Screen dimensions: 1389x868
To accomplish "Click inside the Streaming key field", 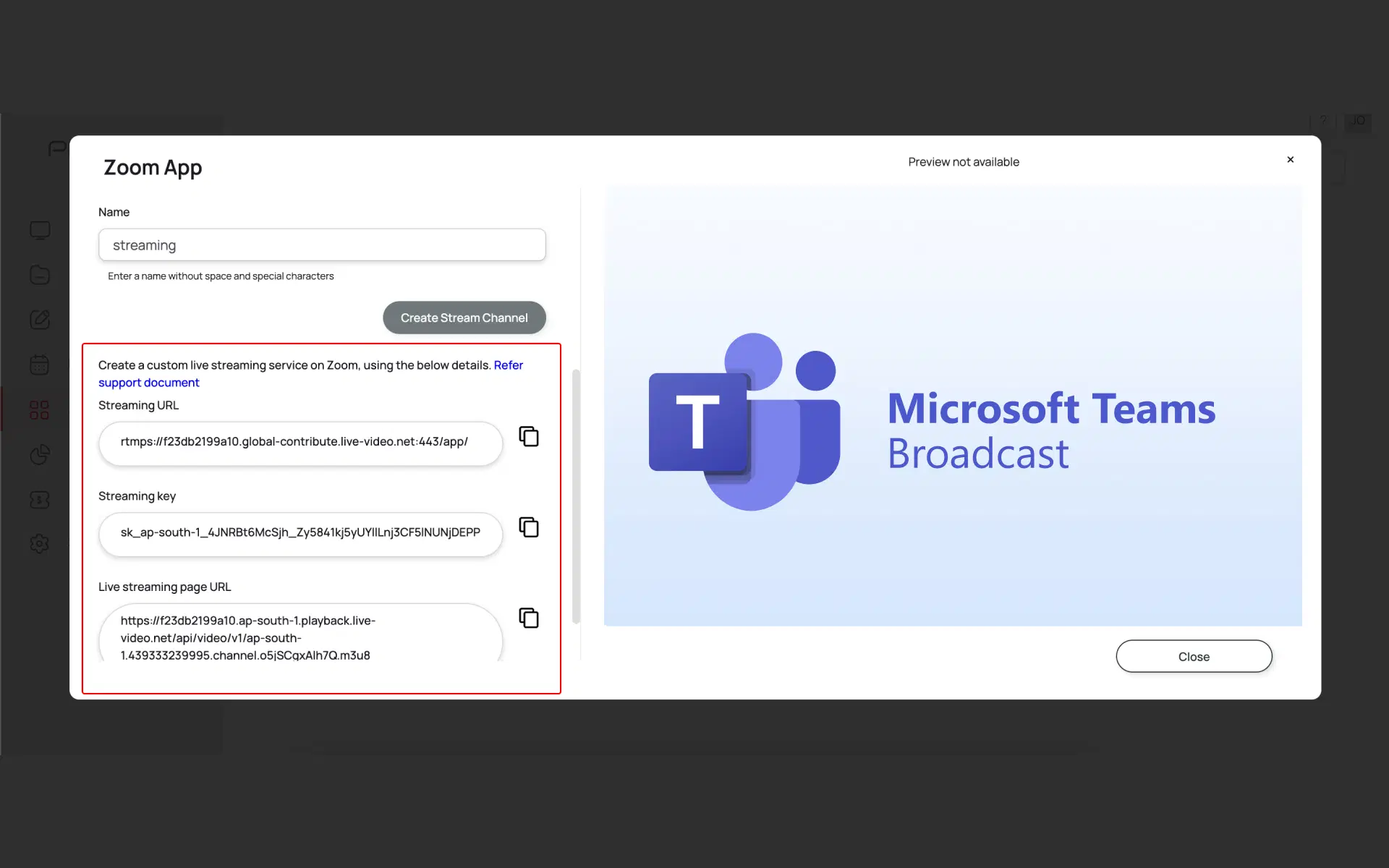I will (300, 533).
